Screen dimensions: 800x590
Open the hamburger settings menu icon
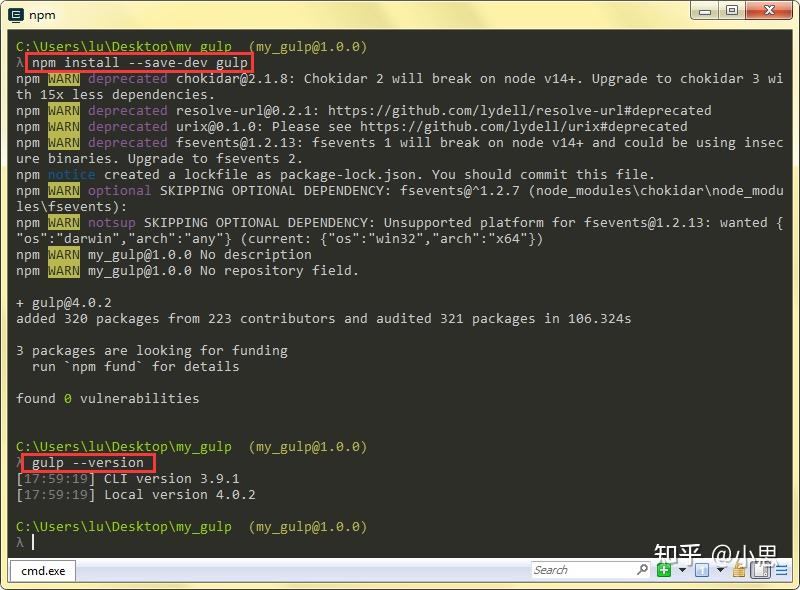point(781,570)
